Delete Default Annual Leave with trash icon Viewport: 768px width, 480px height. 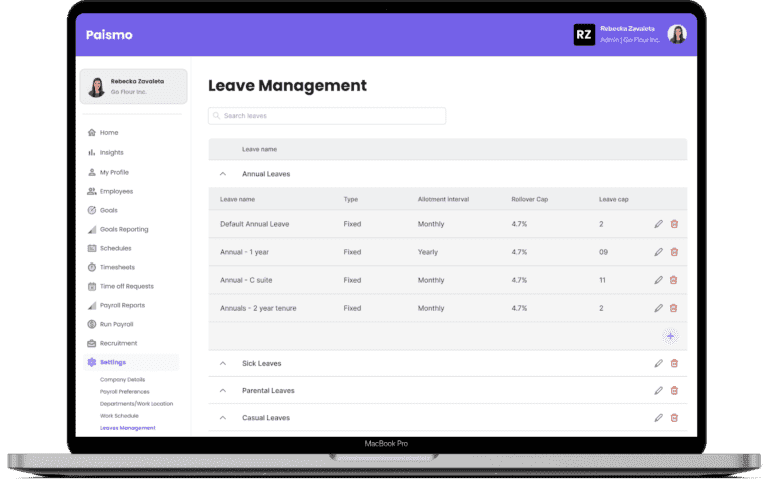674,224
